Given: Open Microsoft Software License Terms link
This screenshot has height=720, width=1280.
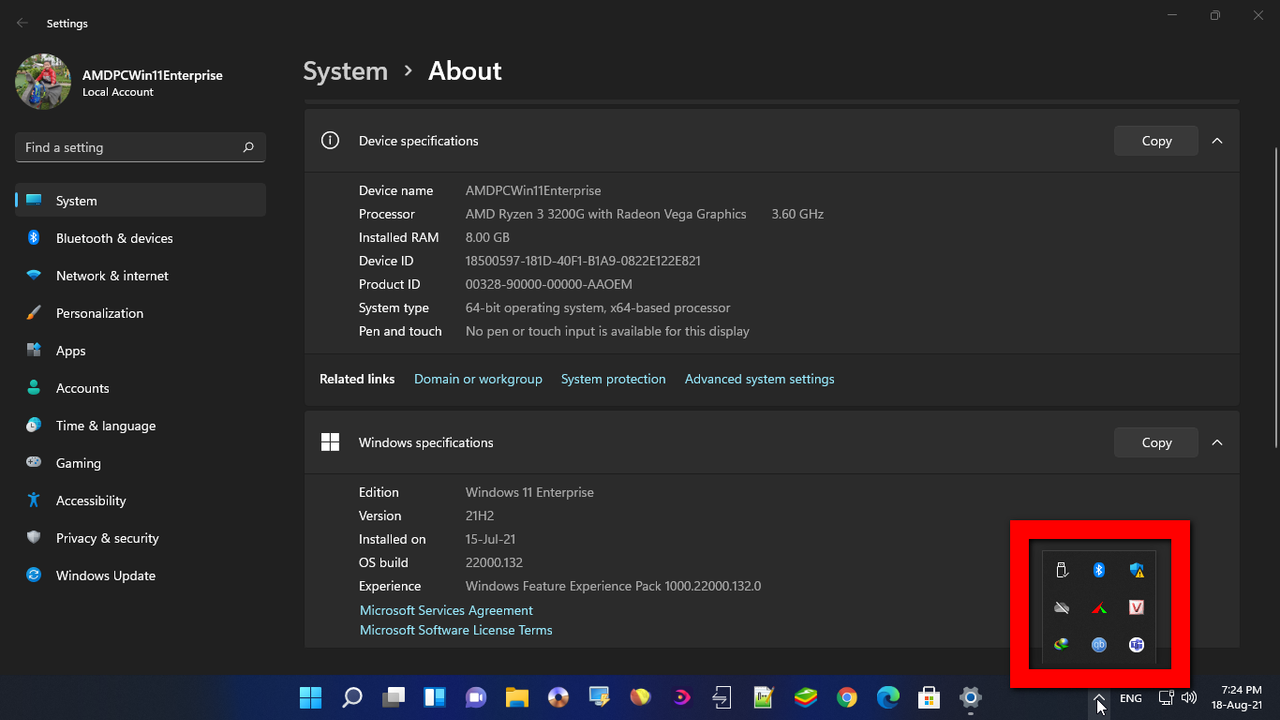Looking at the screenshot, I should pyautogui.click(x=456, y=630).
